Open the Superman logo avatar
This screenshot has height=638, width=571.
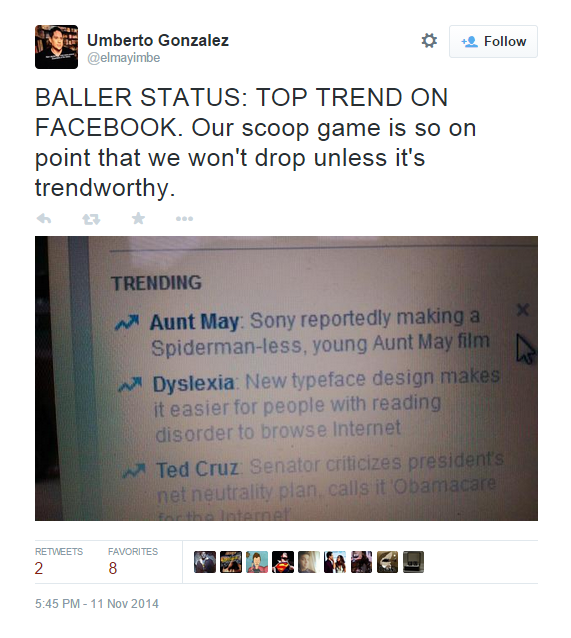283,562
